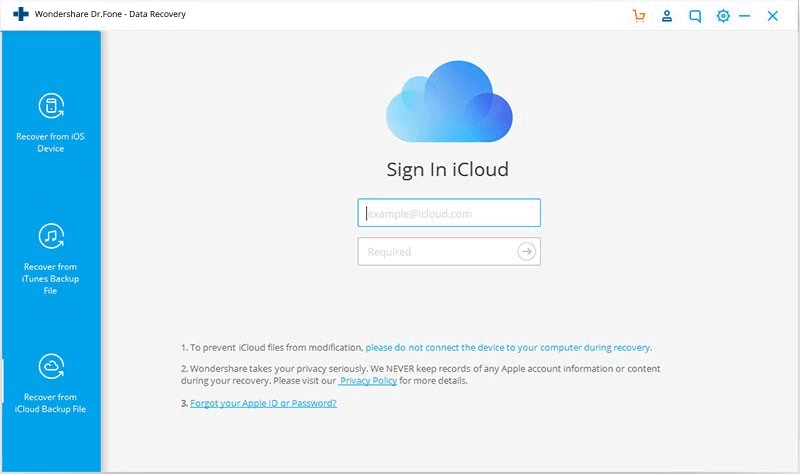Close the Dr.Fone window
Screen dimensions: 800x474
pyautogui.click(x=772, y=16)
